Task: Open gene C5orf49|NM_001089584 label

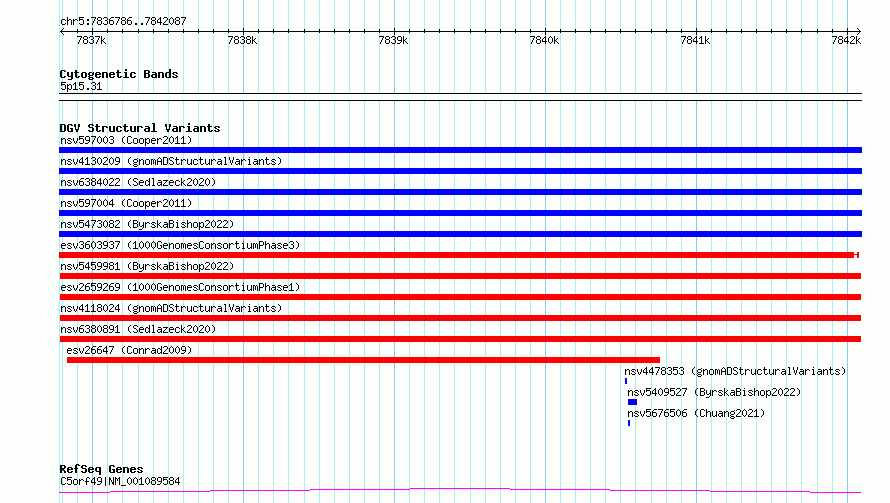Action: point(120,481)
